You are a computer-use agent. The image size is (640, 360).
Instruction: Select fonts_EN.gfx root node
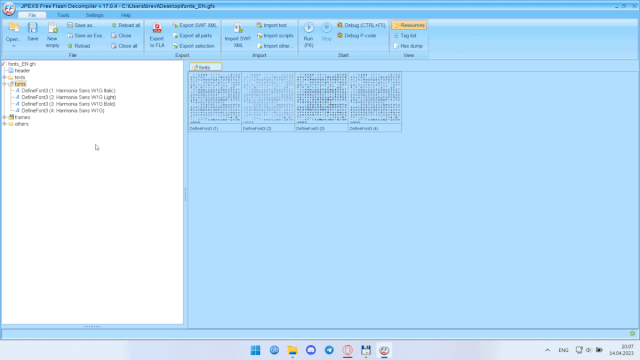pos(22,64)
